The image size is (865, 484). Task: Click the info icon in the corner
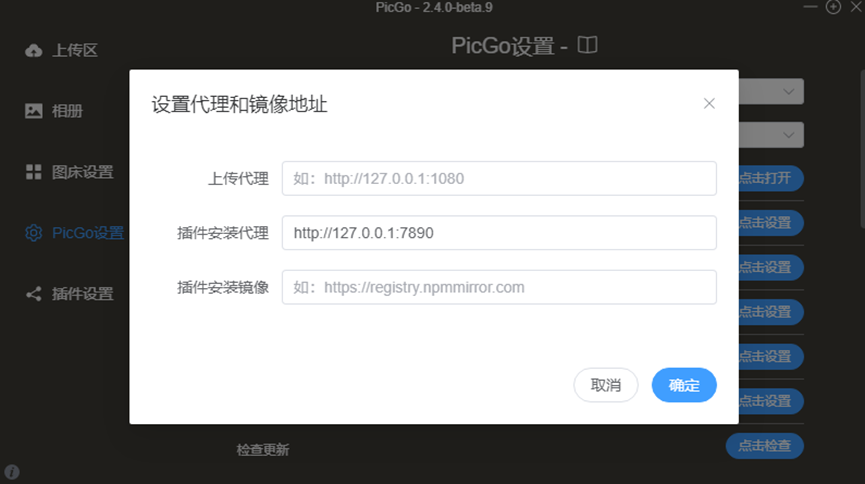[x=12, y=472]
